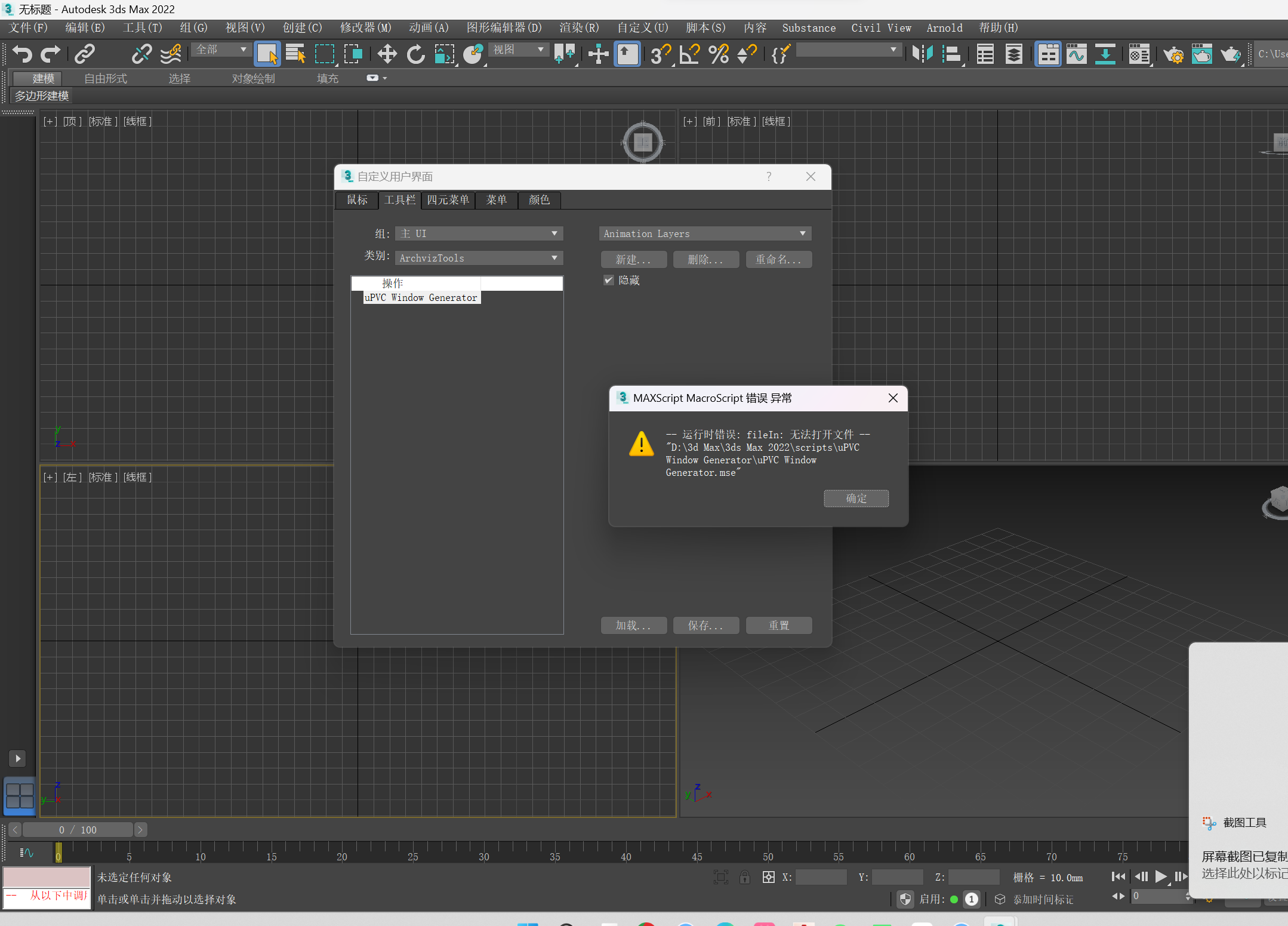Click the 新建... button
The height and width of the screenshot is (926, 1288).
[633, 260]
